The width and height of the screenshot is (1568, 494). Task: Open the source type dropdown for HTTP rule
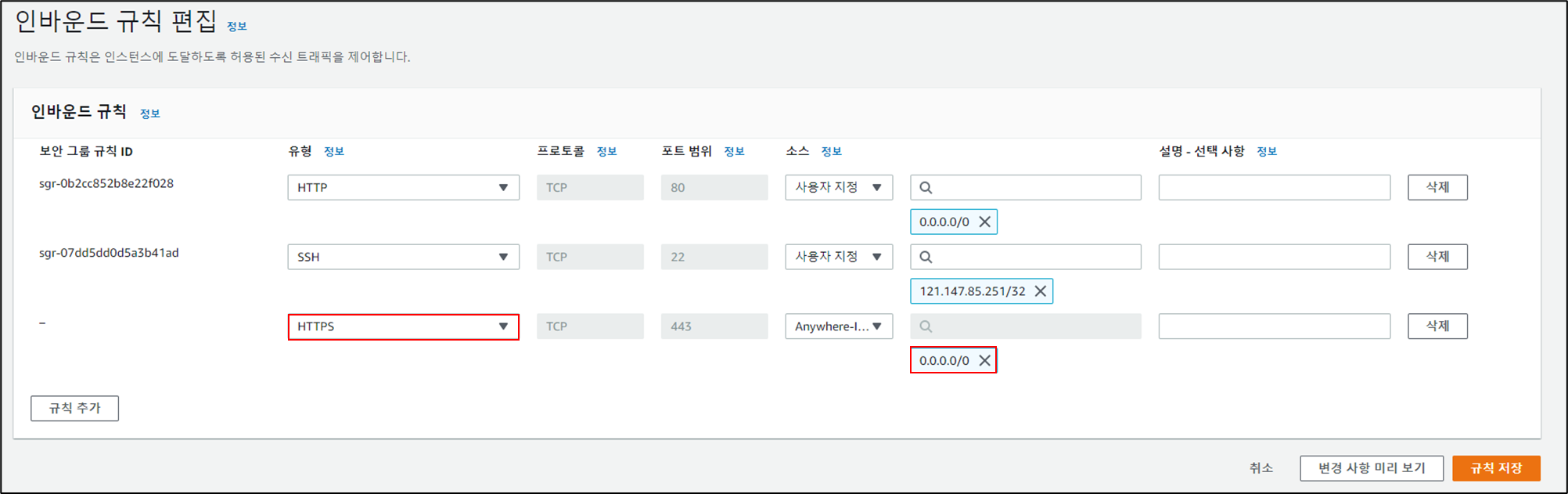pos(839,188)
